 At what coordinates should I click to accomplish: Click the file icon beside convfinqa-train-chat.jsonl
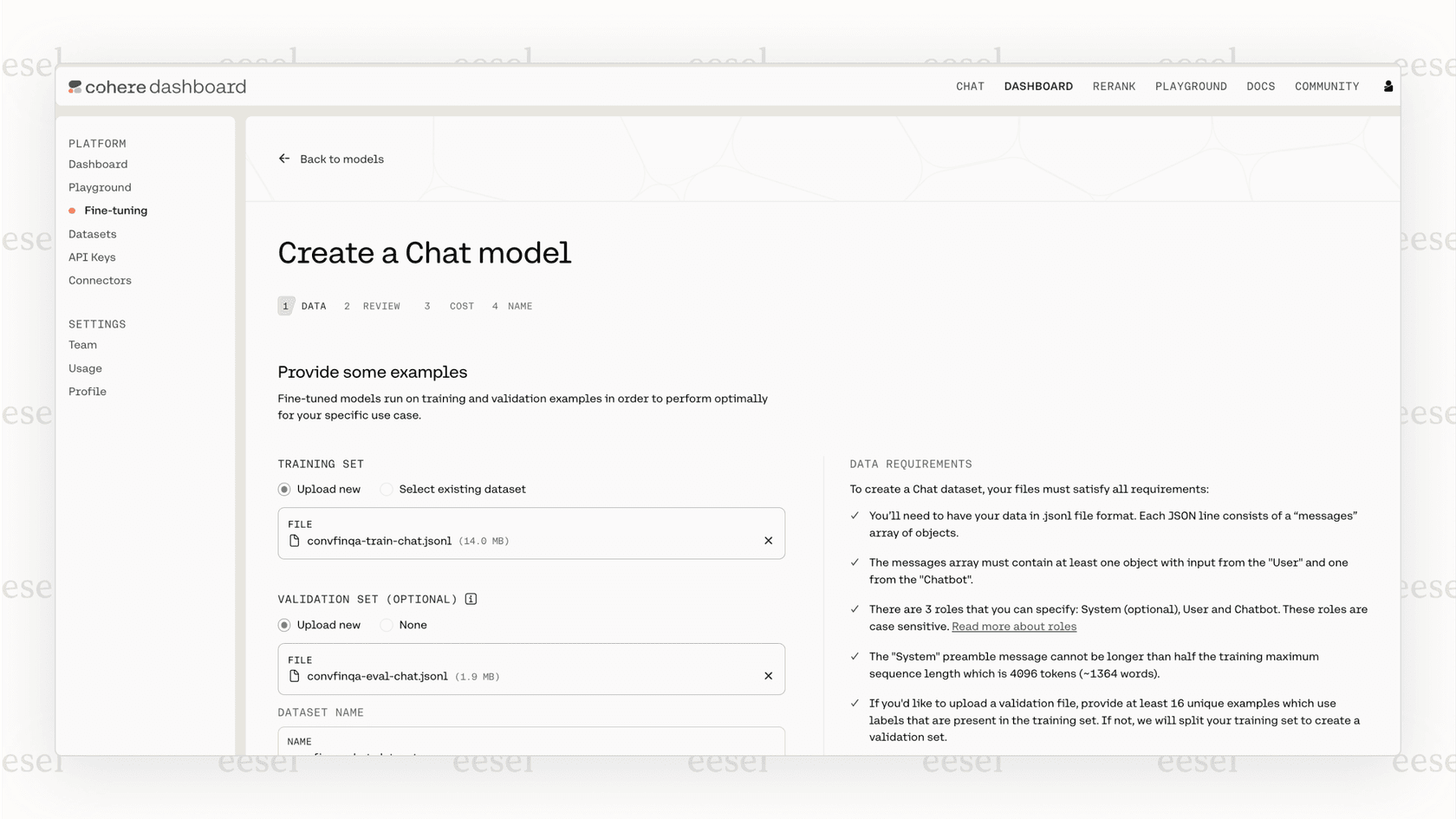coord(293,540)
